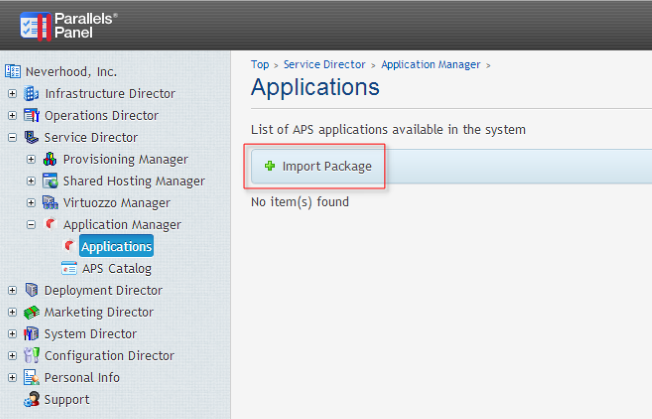The width and height of the screenshot is (652, 419).
Task: Click the Shared Hosting Manager icon
Action: pos(50,181)
